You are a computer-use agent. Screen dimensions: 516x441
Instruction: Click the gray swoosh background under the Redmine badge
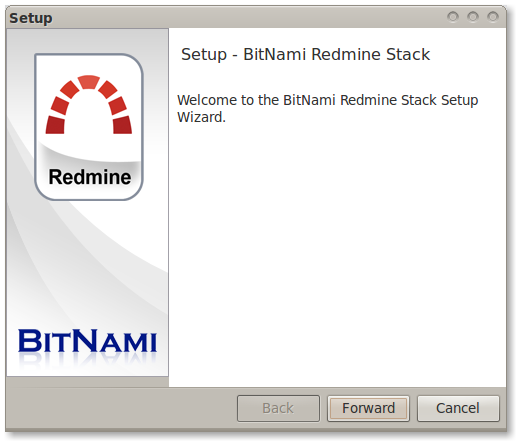[x=87, y=260]
